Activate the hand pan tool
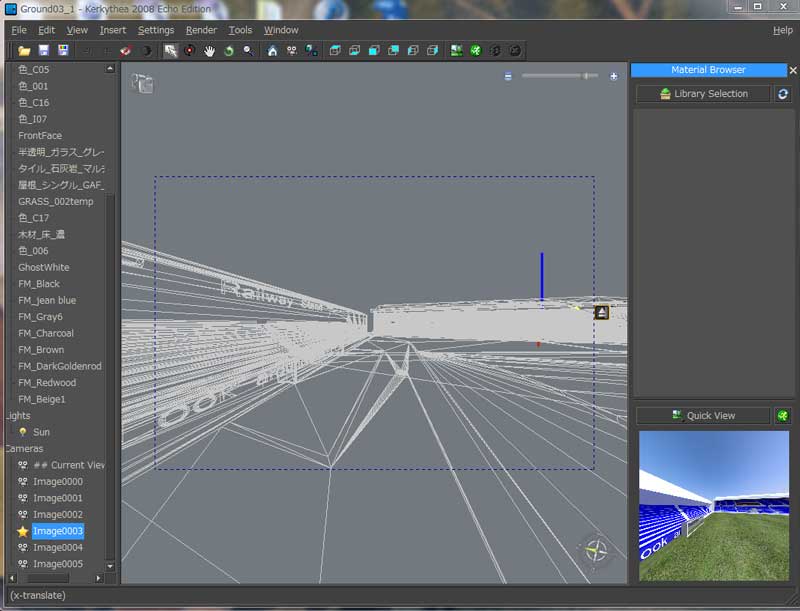The width and height of the screenshot is (800, 611). coord(210,50)
